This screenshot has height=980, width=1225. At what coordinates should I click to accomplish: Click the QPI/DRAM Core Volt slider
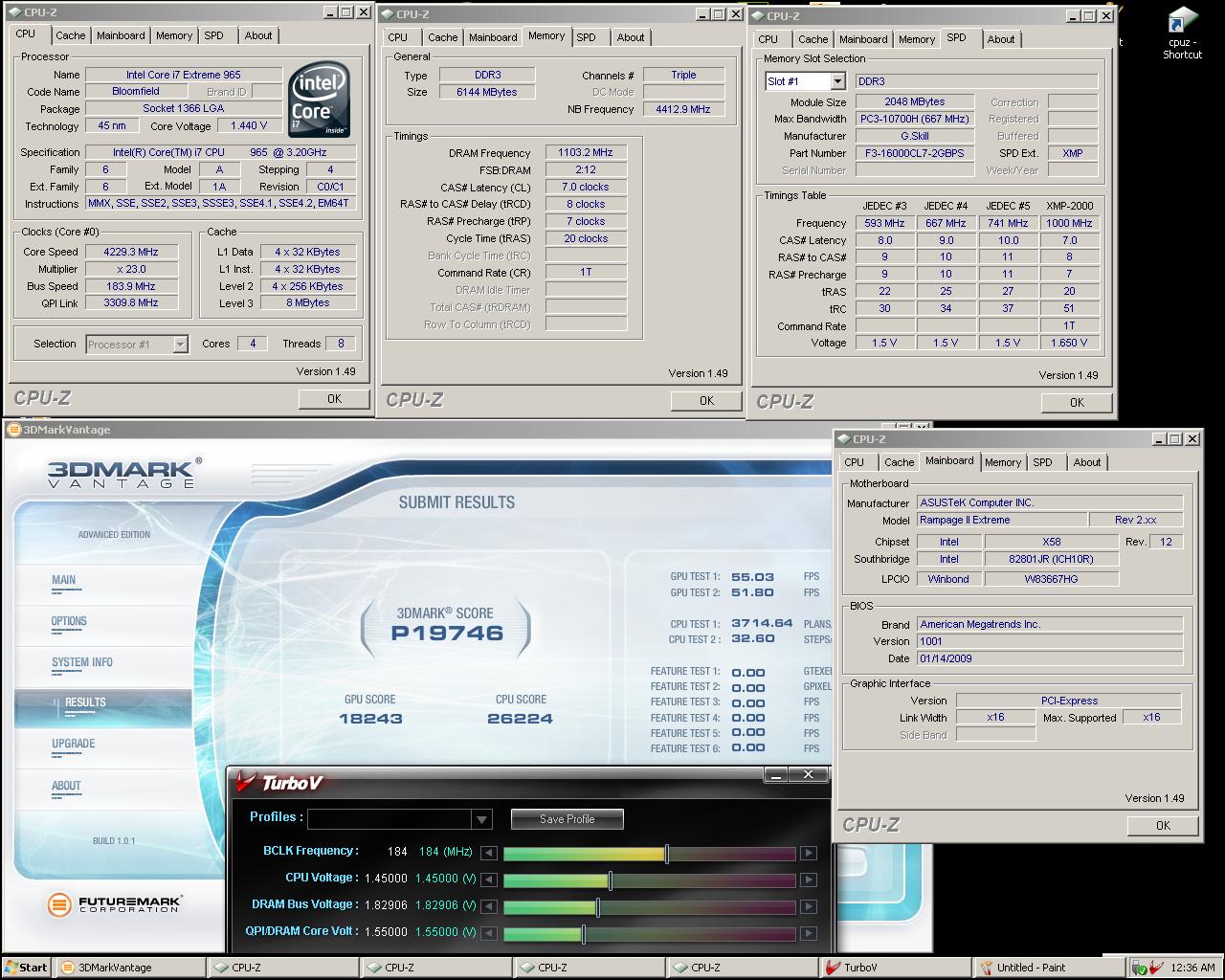click(x=650, y=933)
